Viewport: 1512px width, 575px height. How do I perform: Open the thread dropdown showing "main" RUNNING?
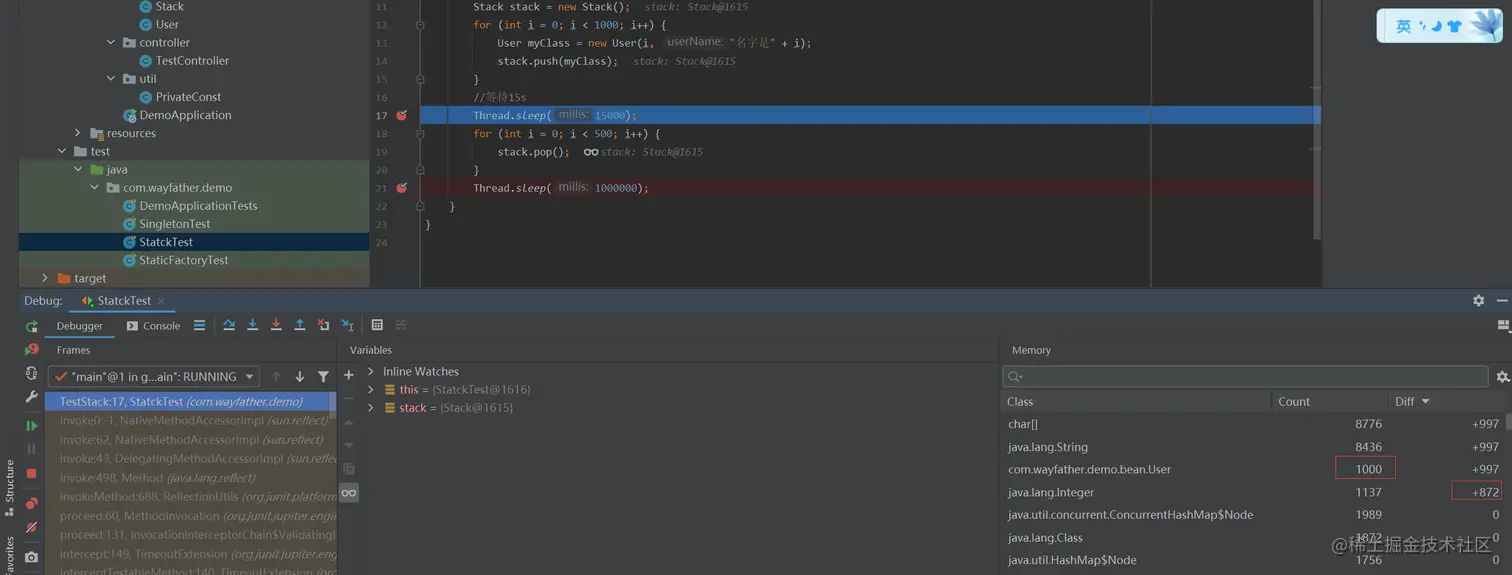pos(153,377)
